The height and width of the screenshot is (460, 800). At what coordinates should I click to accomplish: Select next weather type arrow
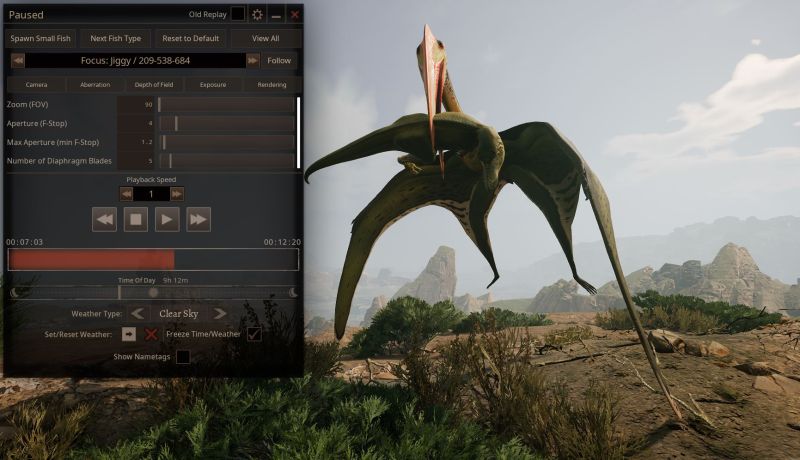(220, 314)
